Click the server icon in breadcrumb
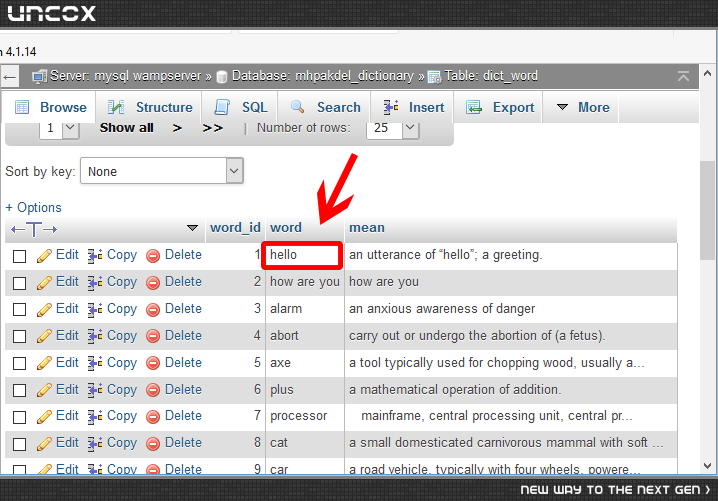The height and width of the screenshot is (501, 718). click(x=39, y=76)
